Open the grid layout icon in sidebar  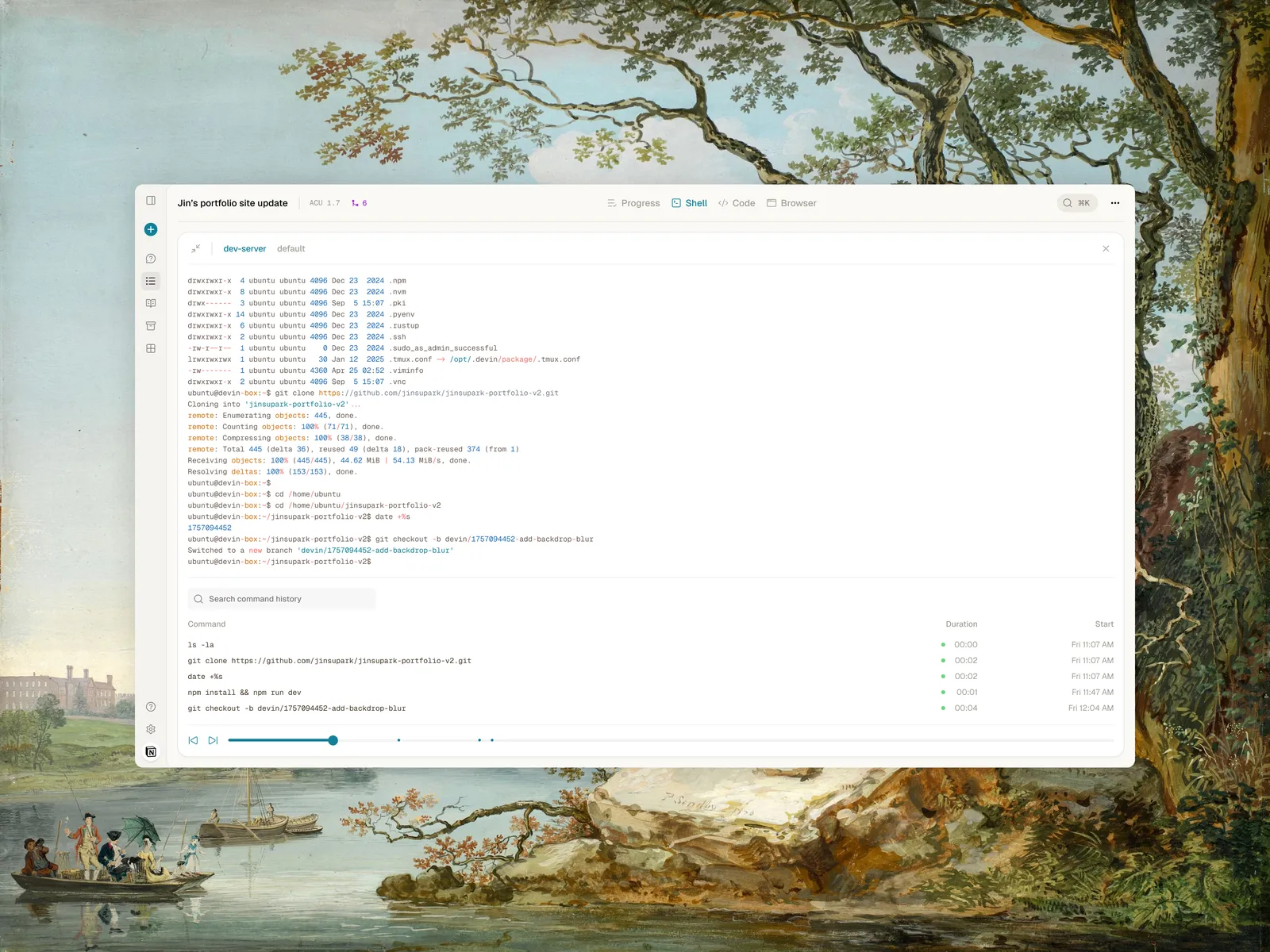click(151, 348)
